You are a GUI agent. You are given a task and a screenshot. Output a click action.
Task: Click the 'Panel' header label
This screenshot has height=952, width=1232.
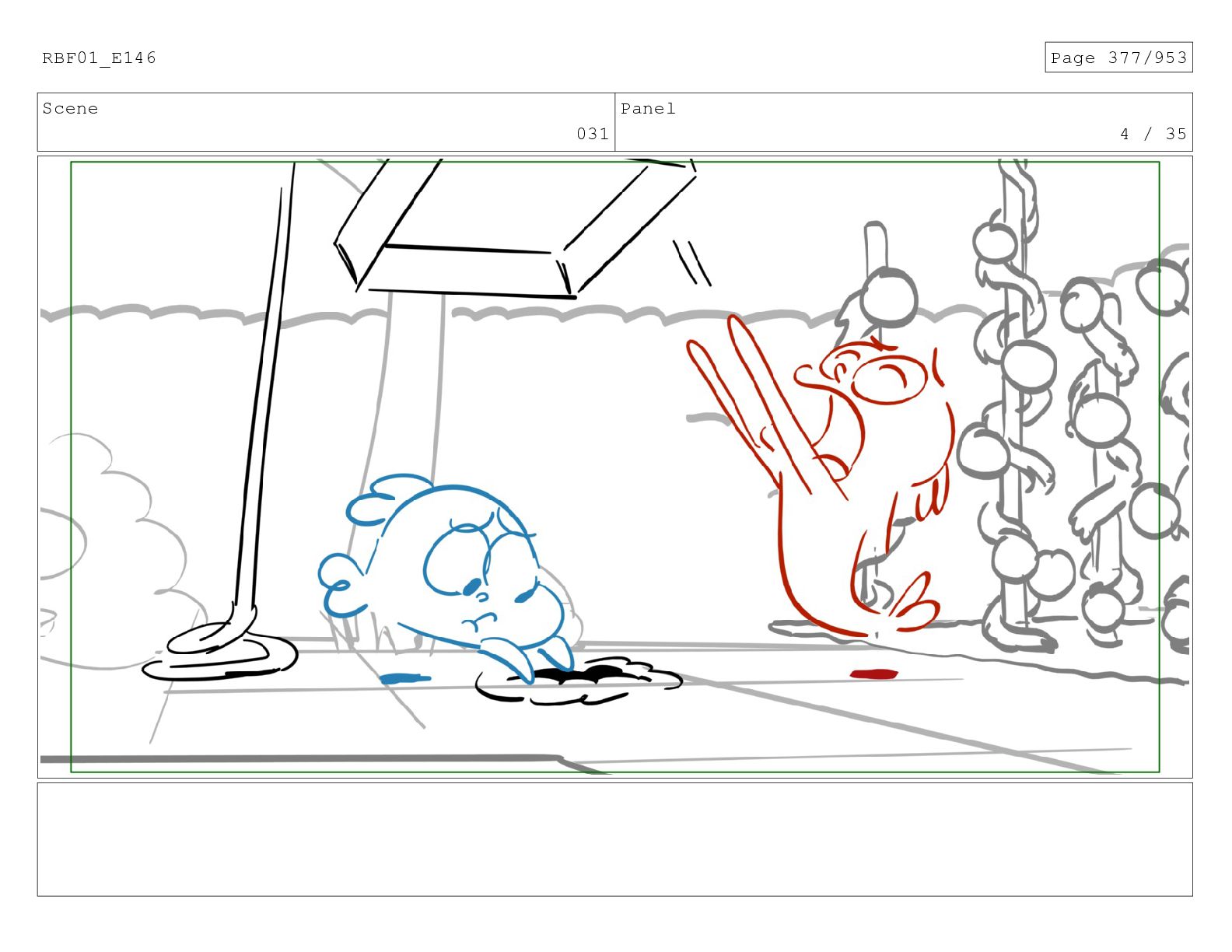pos(648,108)
